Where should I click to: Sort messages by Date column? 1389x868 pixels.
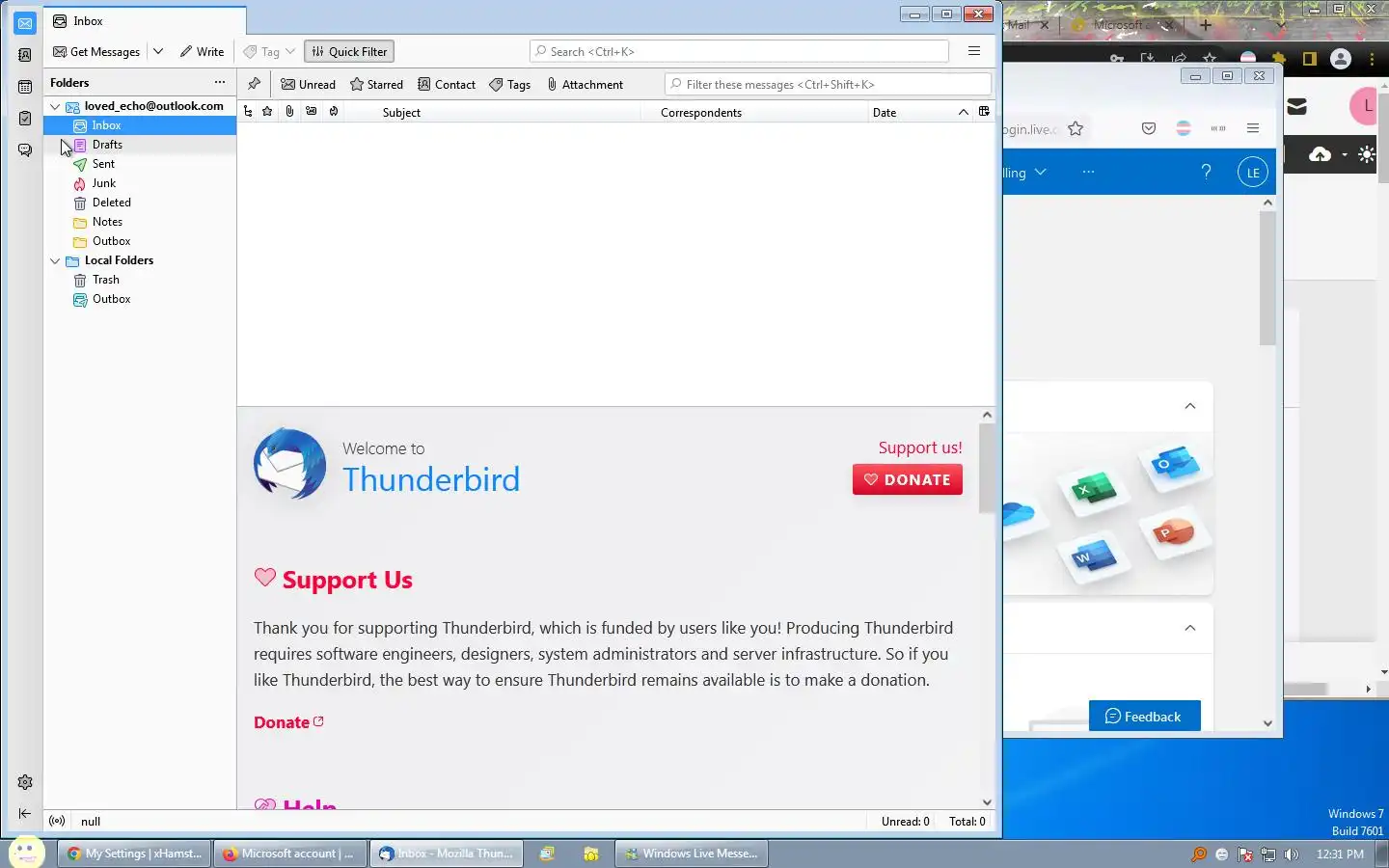(x=885, y=113)
